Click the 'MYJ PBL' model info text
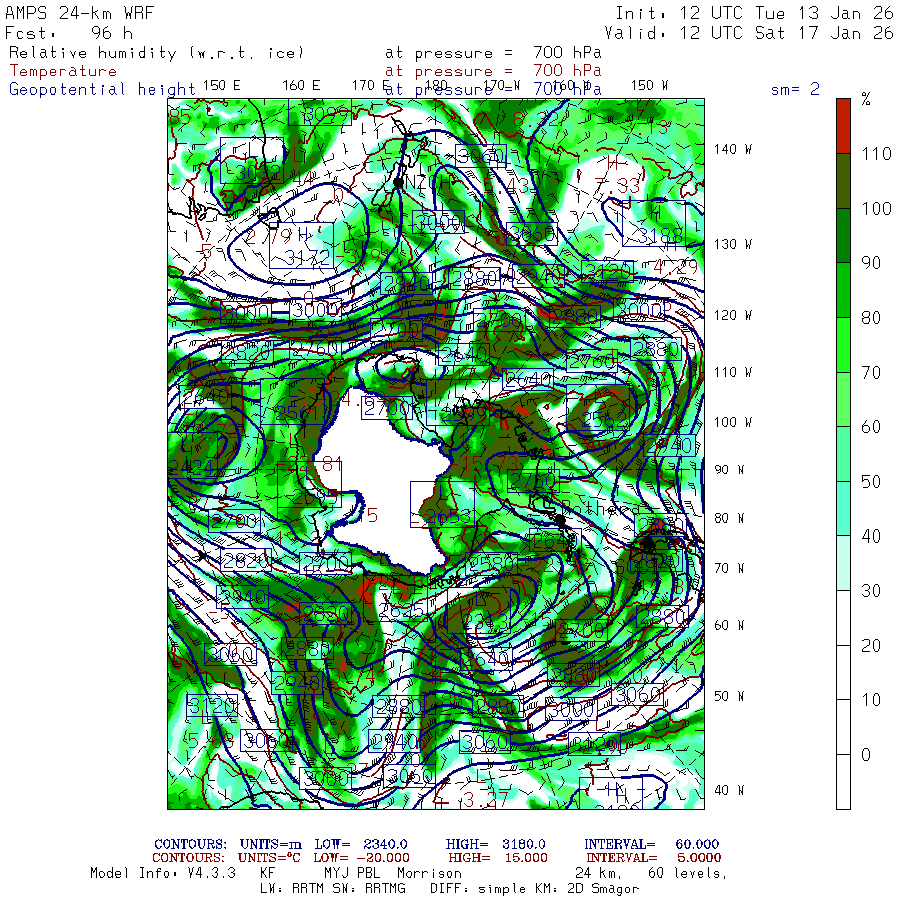 coord(351,873)
